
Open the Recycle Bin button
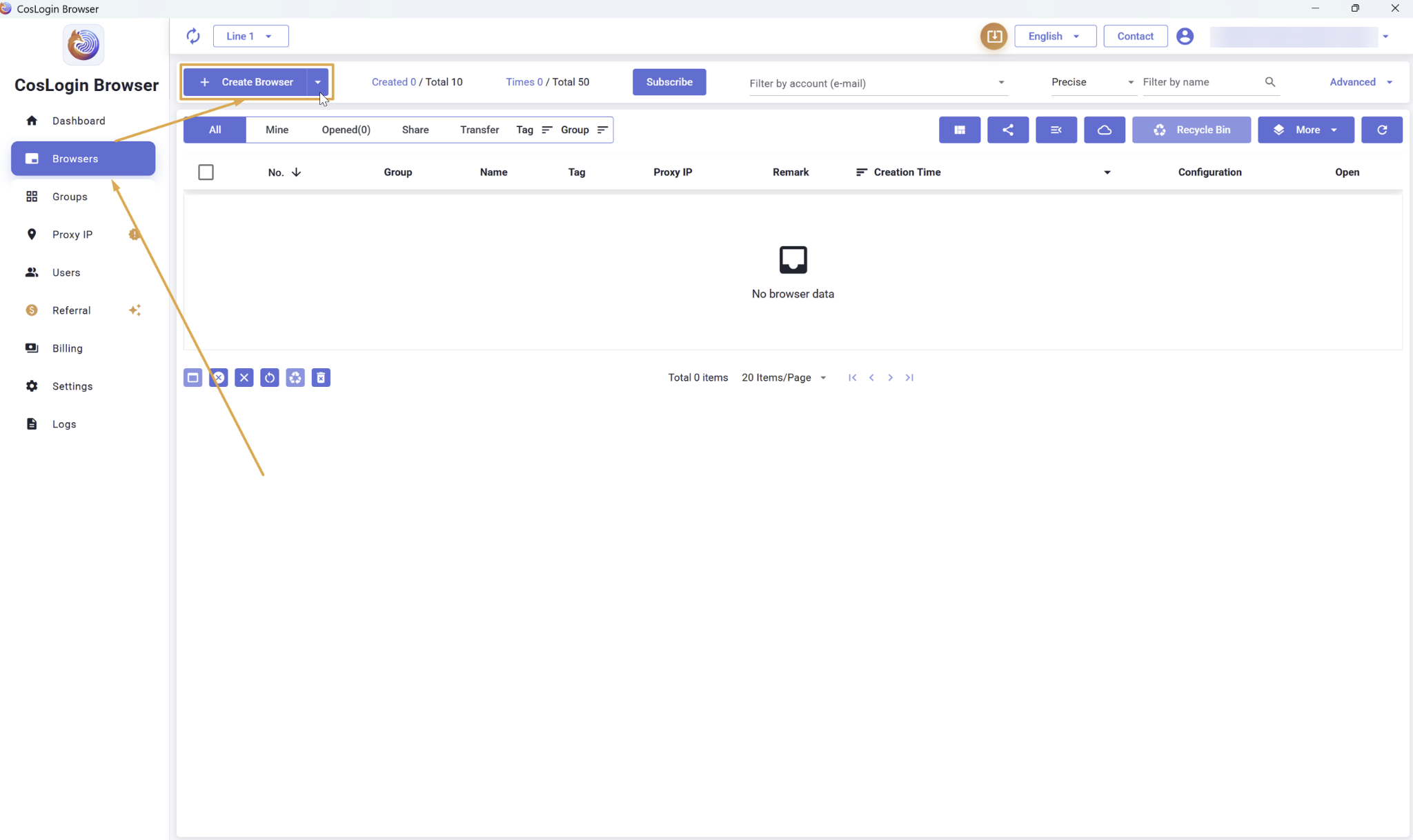click(x=1192, y=130)
